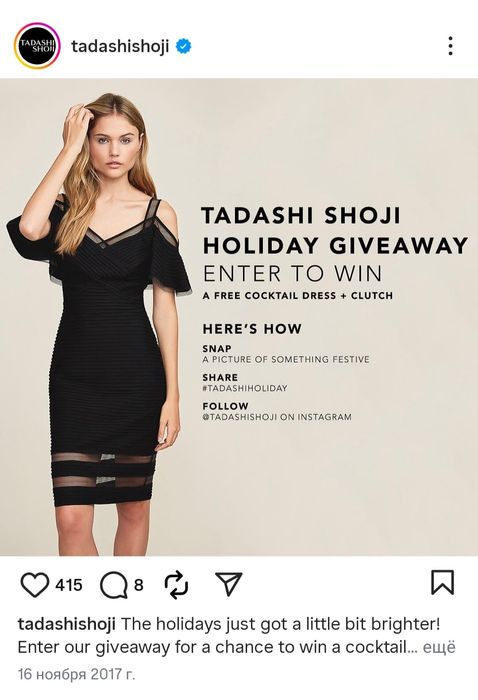
Task: Repost using the circular arrows icon
Action: pyautogui.click(x=176, y=584)
